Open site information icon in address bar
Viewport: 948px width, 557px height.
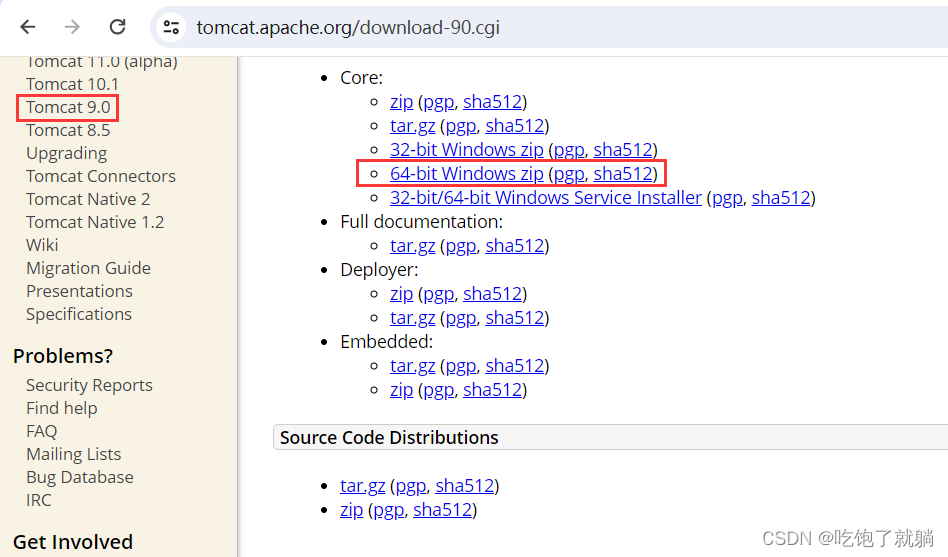click(171, 27)
